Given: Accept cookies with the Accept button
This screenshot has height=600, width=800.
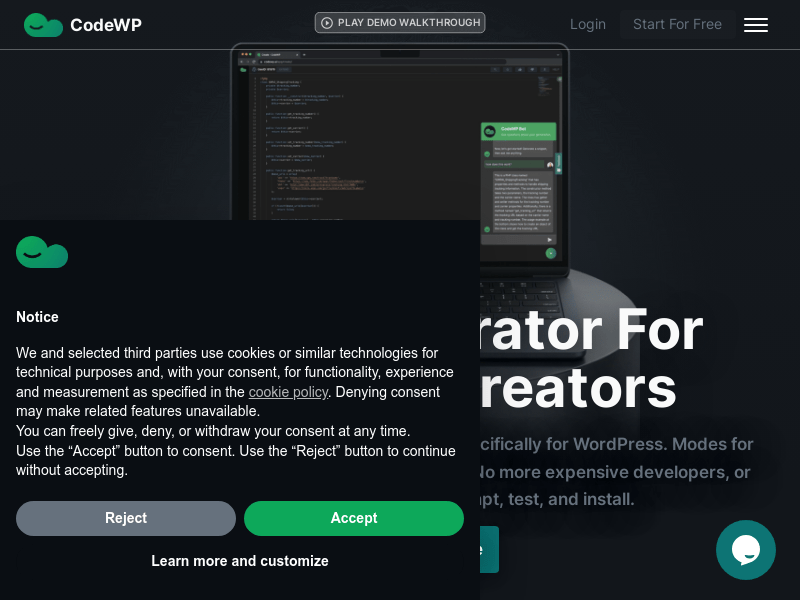Looking at the screenshot, I should point(354,518).
